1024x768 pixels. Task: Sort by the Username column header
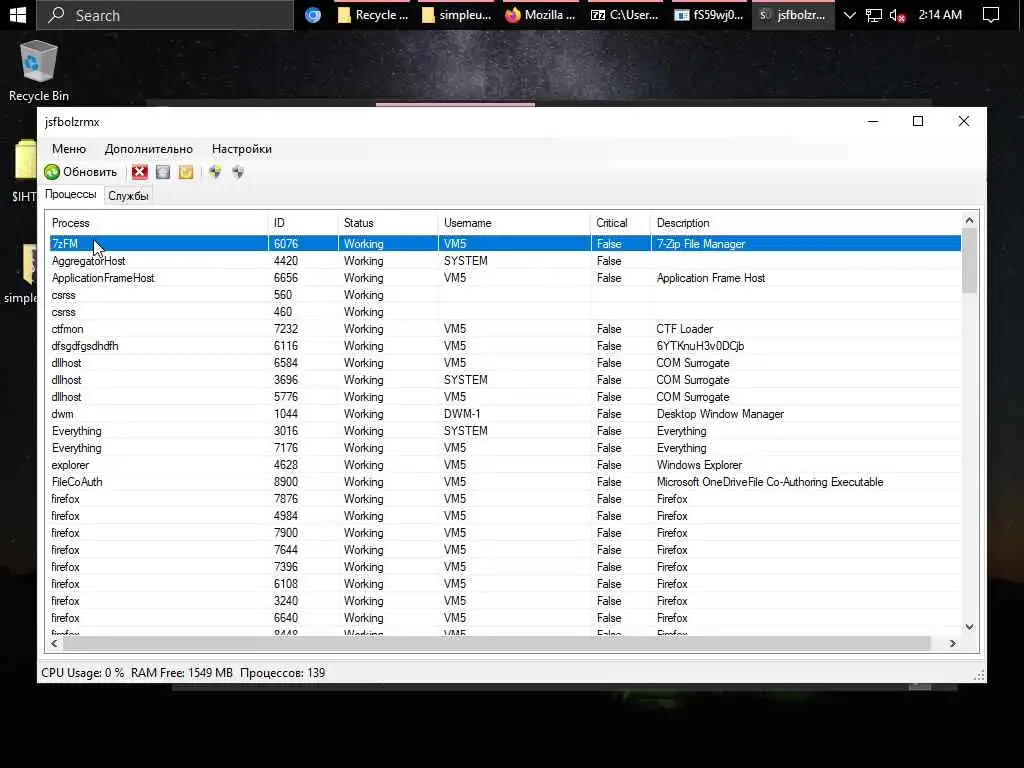[514, 223]
